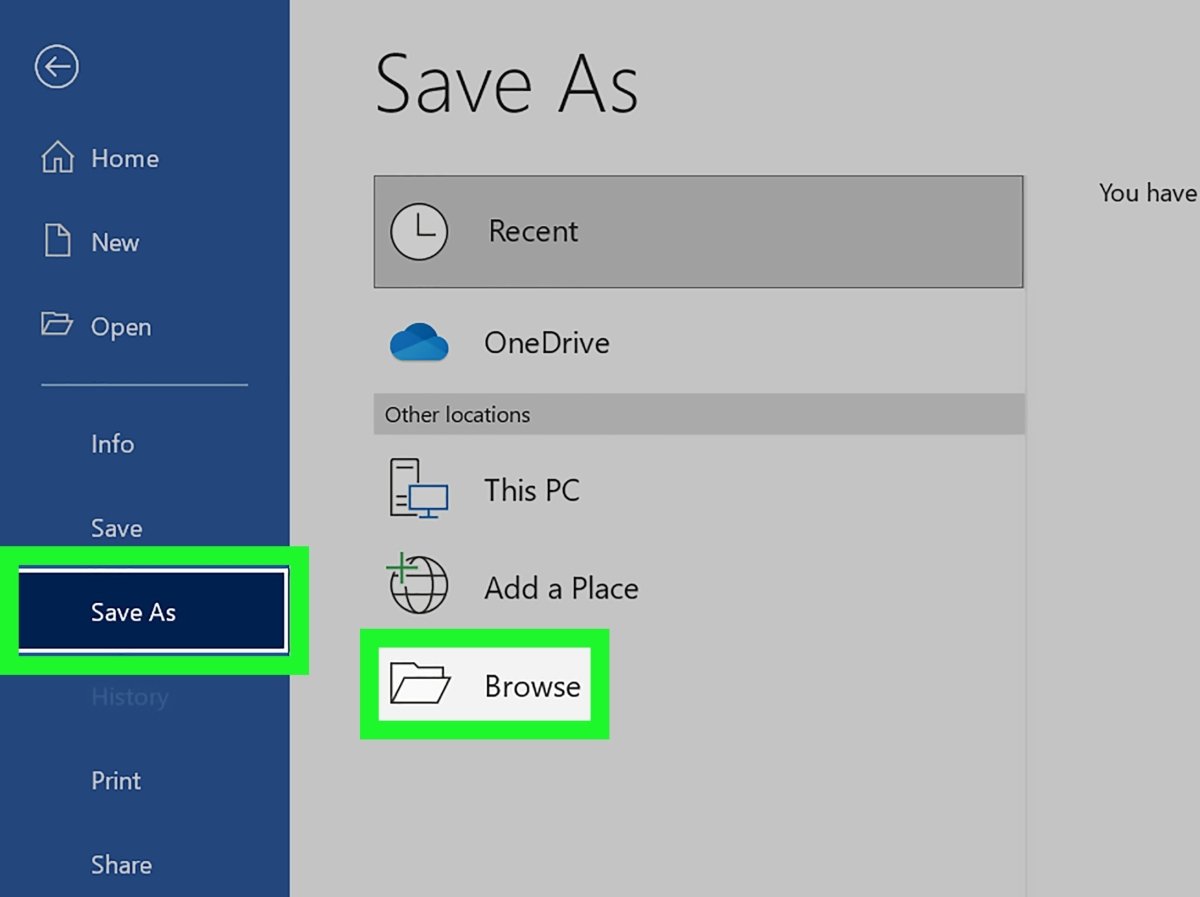Click the Open folder icon in sidebar
Screen dimensions: 1200x897
click(57, 325)
